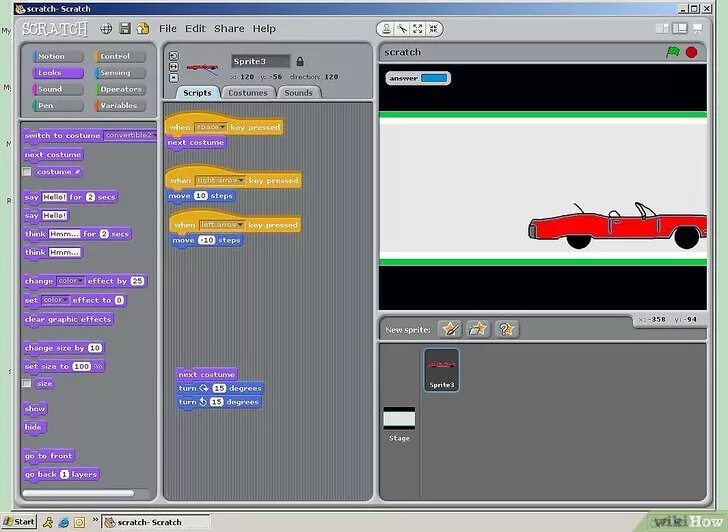Click the show block in palette
Image resolution: width=728 pixels, height=532 pixels.
(x=35, y=409)
